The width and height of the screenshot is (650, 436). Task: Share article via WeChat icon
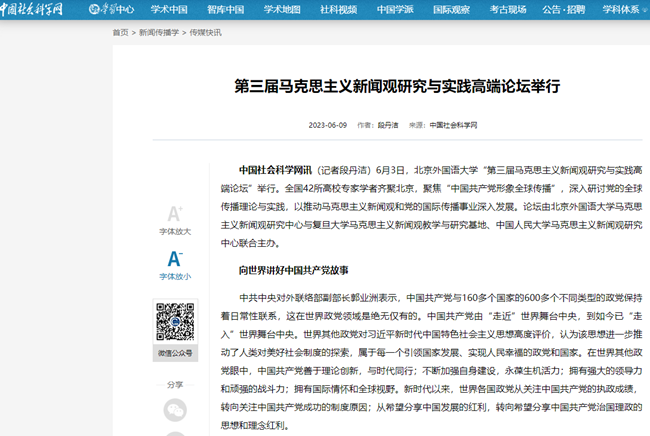[x=175, y=410]
